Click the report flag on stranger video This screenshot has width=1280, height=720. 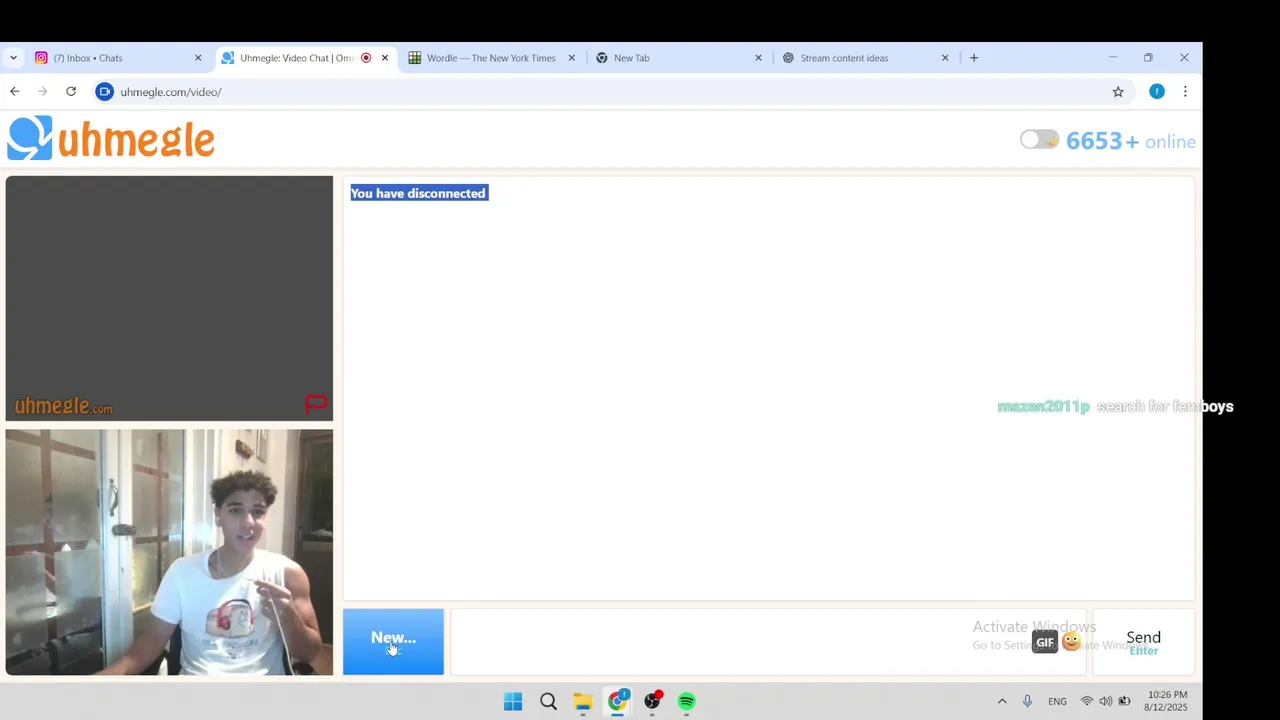[316, 404]
